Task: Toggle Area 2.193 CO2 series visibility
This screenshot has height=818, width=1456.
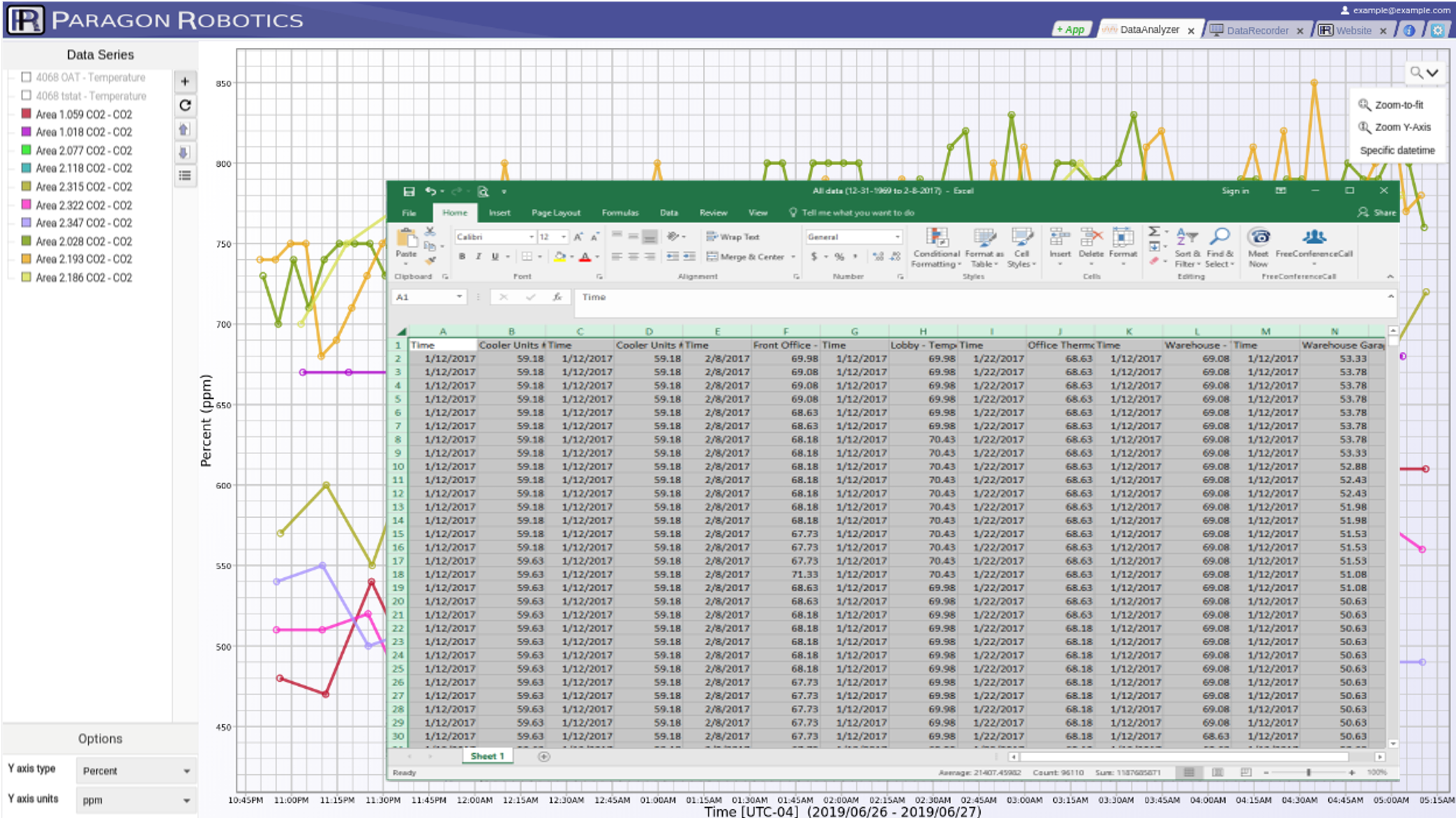Action: 27,259
